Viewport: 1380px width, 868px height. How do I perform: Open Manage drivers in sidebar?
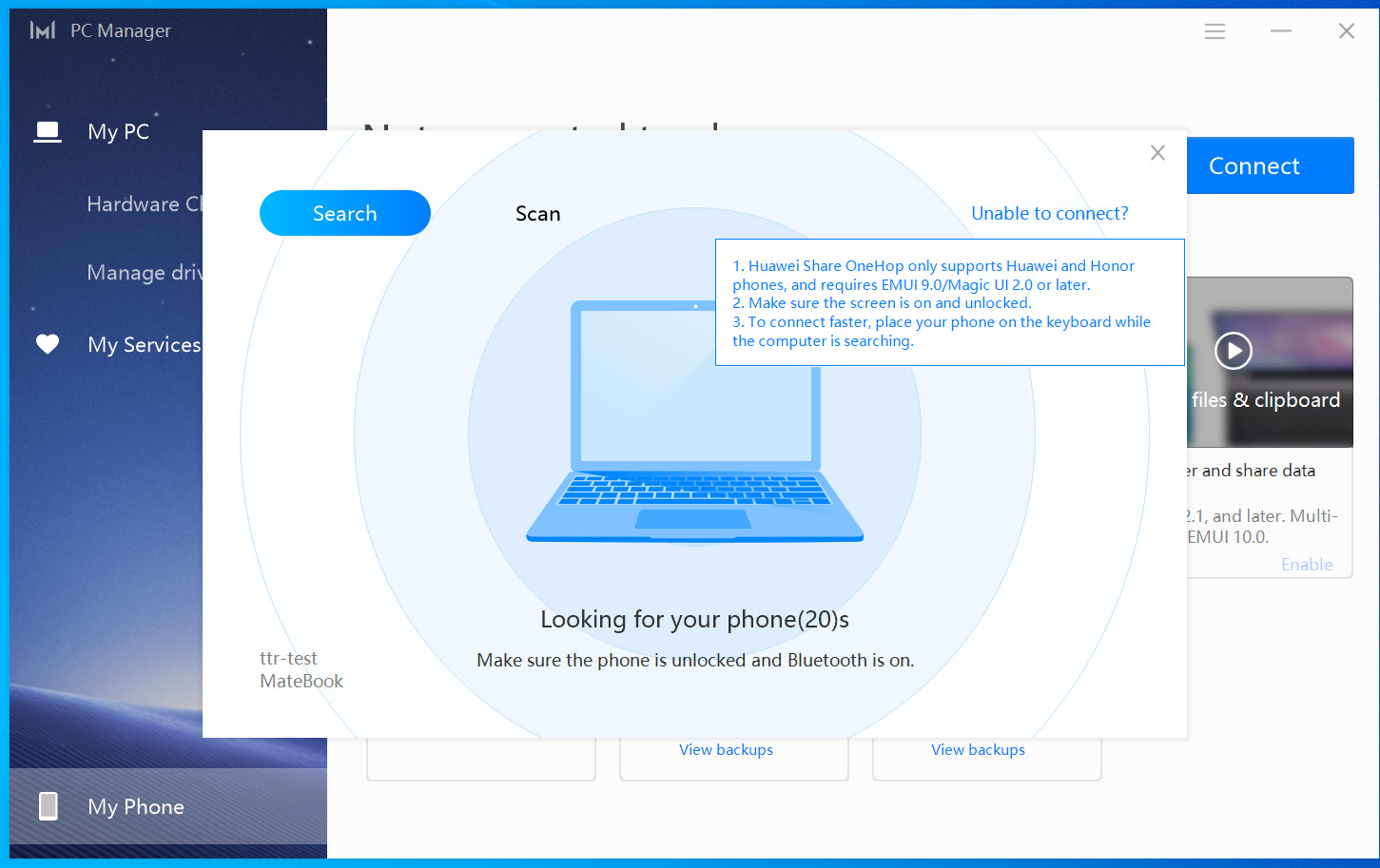point(144,273)
